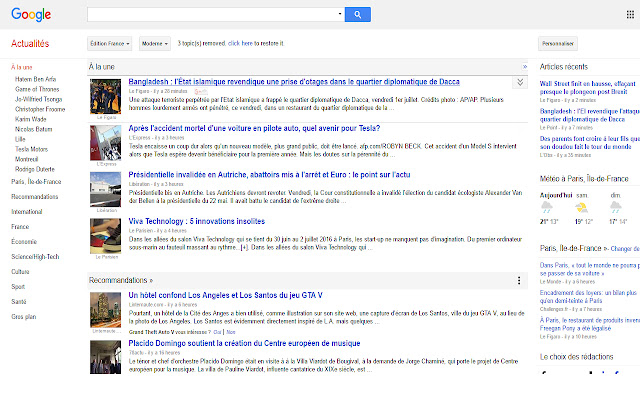Select Nicolas Batum topic in sidebar
The image size is (640, 400).
point(33,129)
